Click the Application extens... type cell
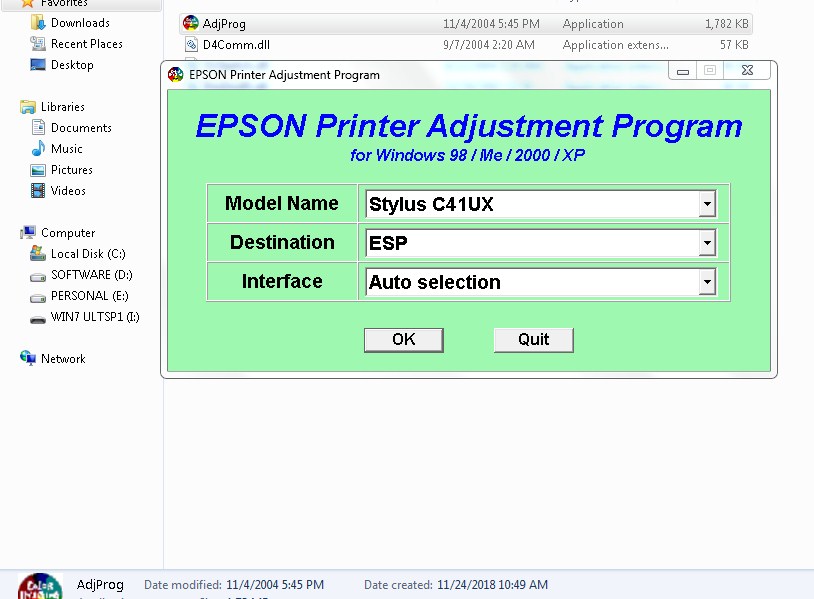Image resolution: width=814 pixels, height=599 pixels. click(x=616, y=45)
